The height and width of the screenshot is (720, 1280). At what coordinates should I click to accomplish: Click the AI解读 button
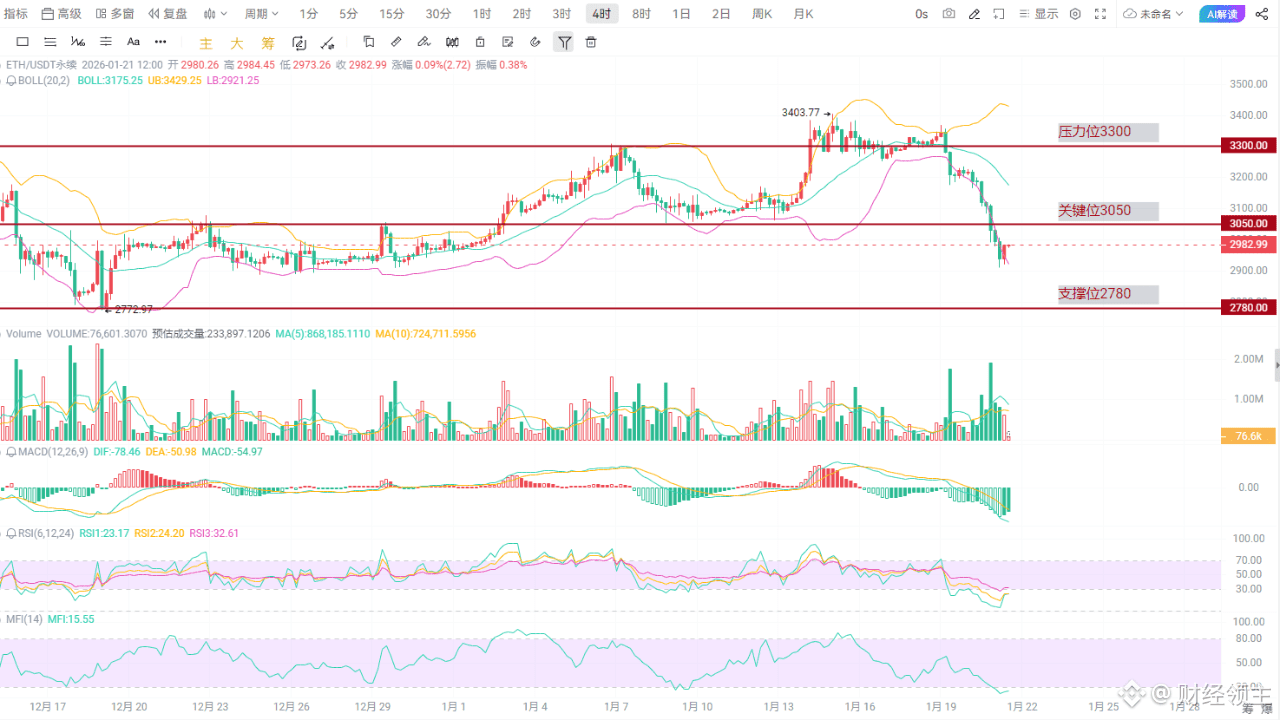point(1221,14)
